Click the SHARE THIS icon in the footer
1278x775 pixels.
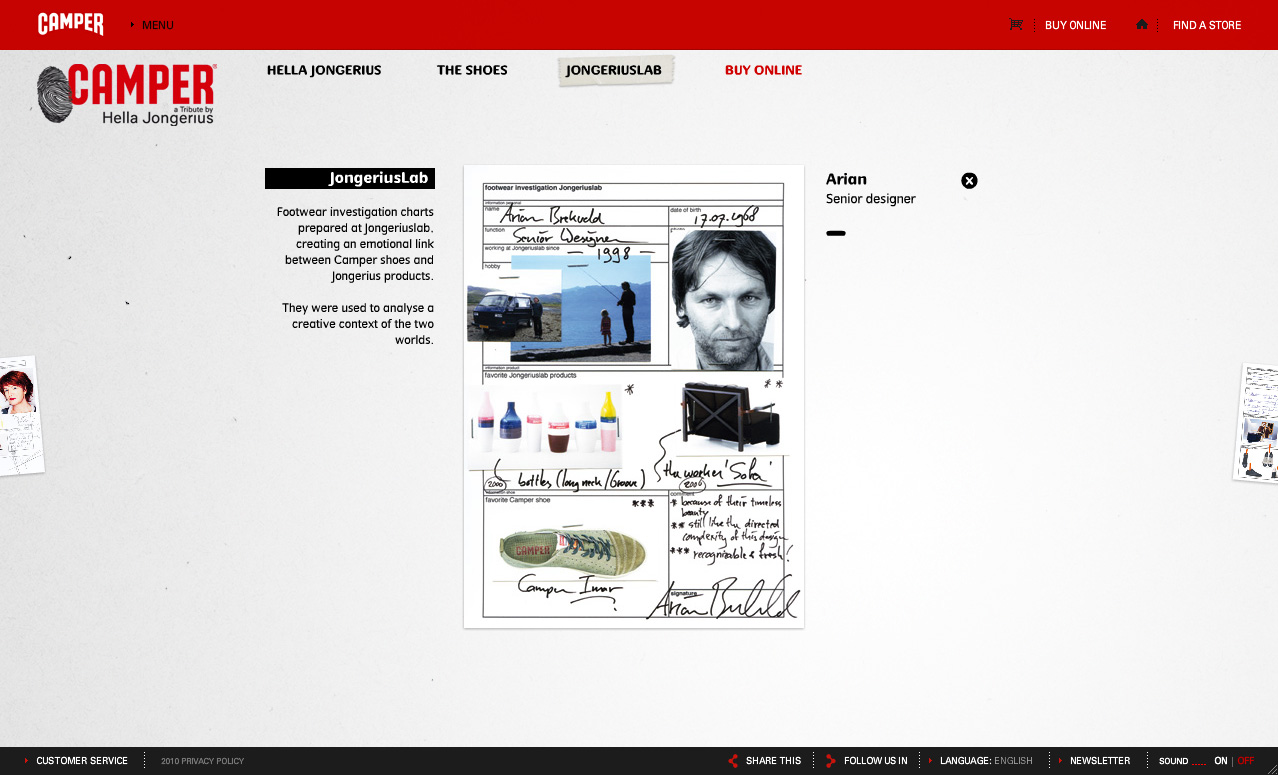[x=733, y=761]
